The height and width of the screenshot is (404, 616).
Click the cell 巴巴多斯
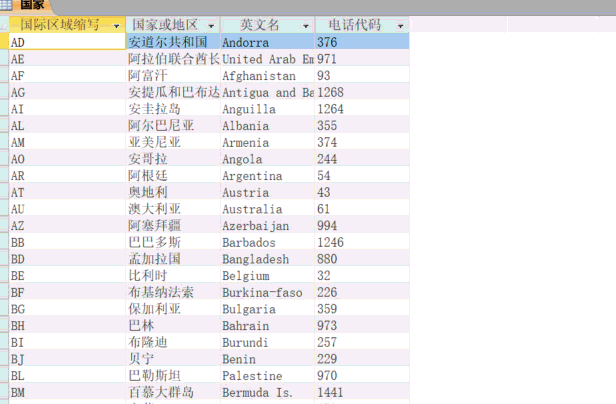point(173,242)
